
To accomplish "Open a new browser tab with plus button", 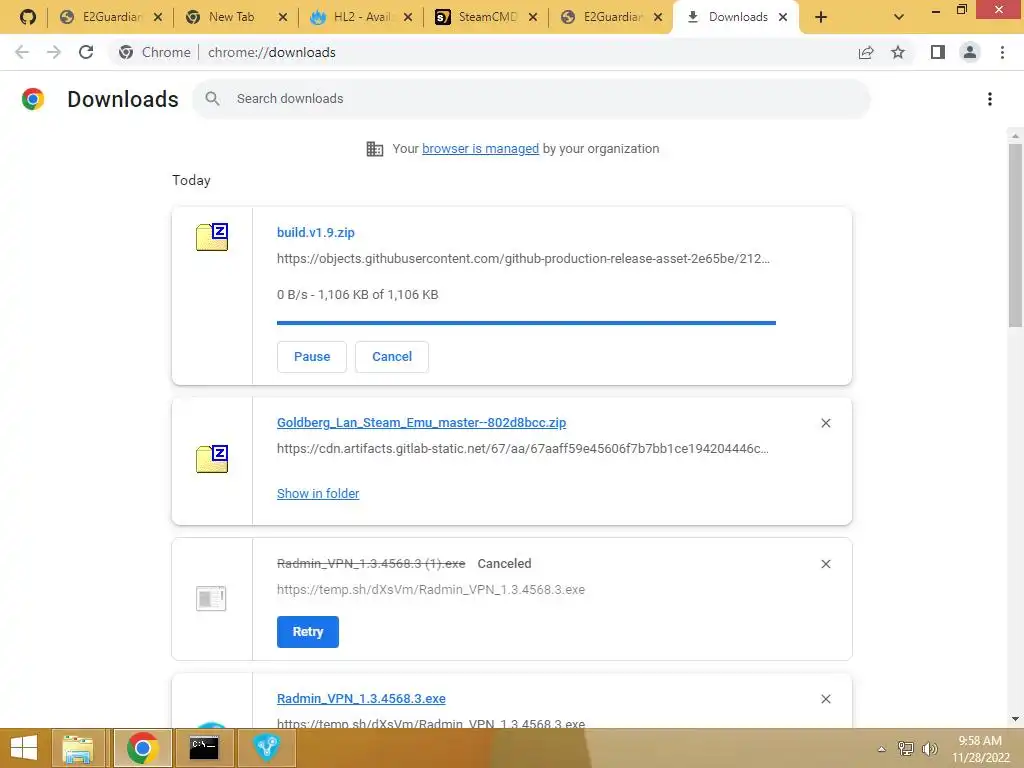I will click(821, 18).
